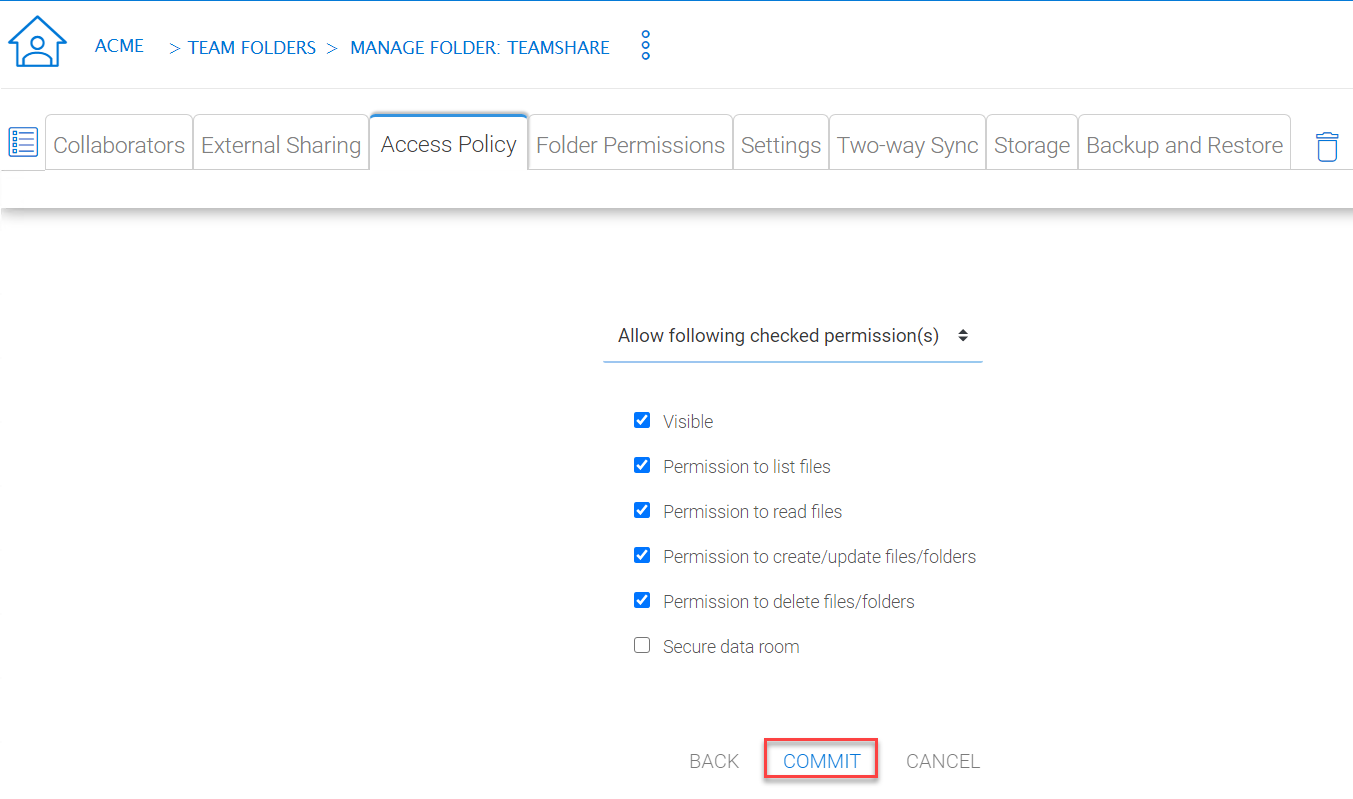Toggle Permission to list files checkbox
This screenshot has height=799, width=1353.
click(642, 465)
